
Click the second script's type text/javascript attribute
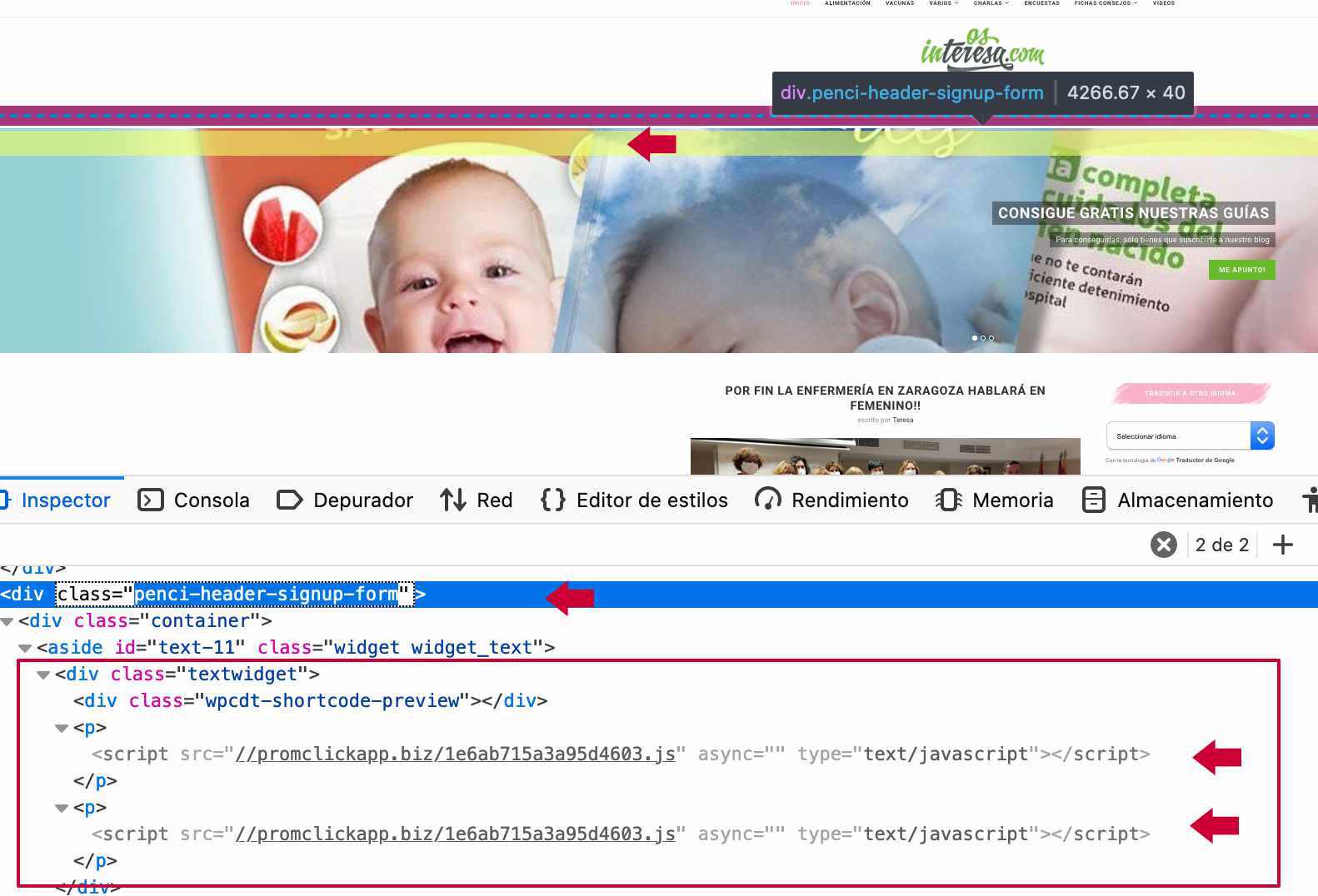click(x=919, y=834)
